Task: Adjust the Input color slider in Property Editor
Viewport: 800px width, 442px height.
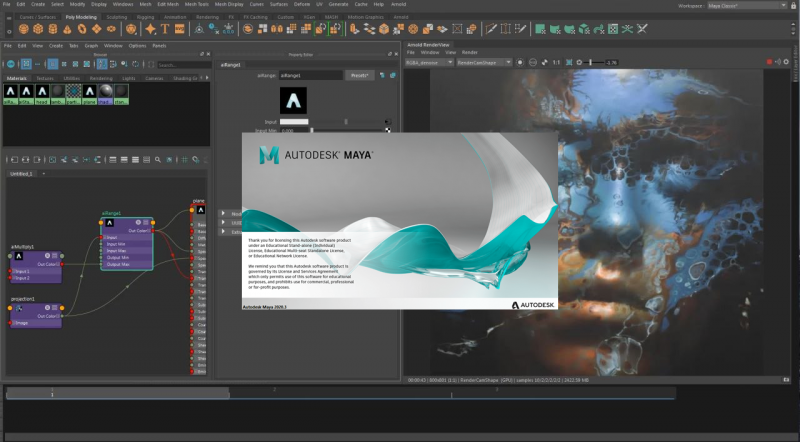Action: 347,122
